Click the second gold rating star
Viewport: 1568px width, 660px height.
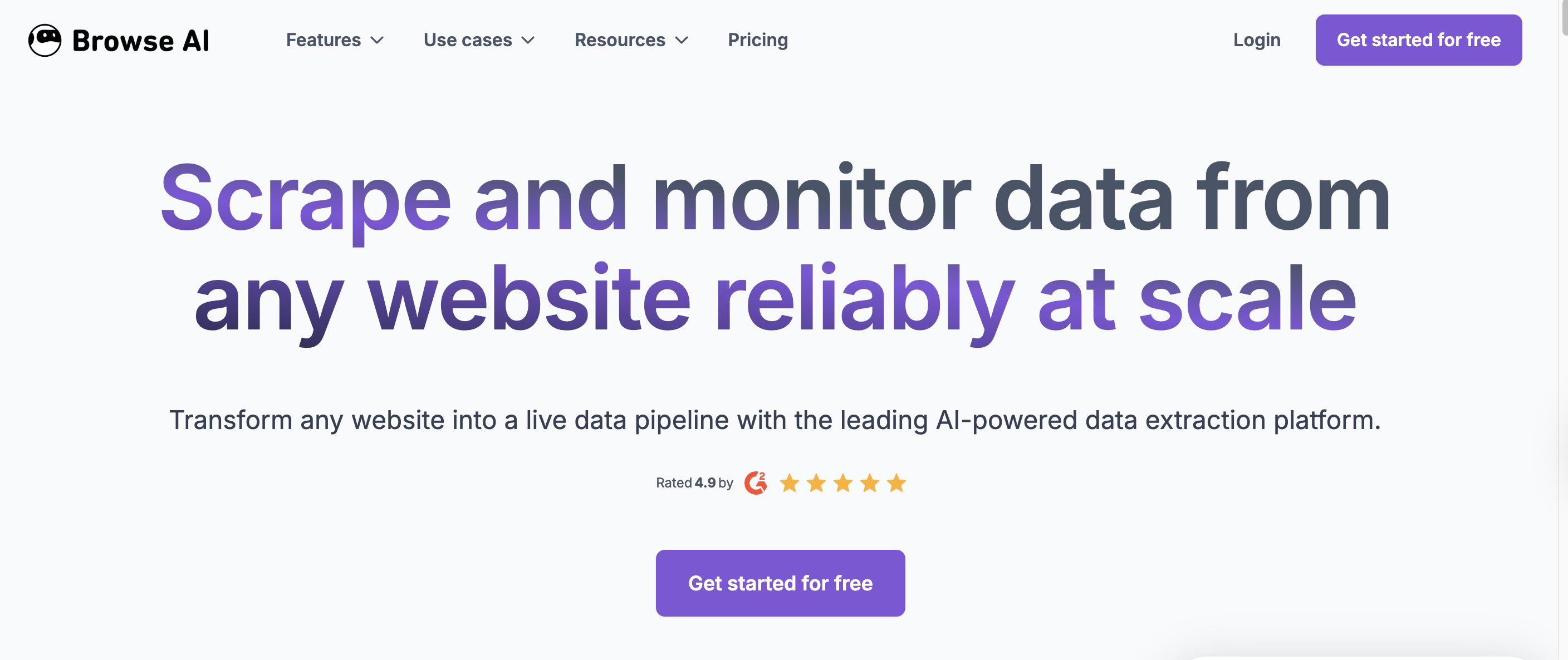pyautogui.click(x=816, y=483)
